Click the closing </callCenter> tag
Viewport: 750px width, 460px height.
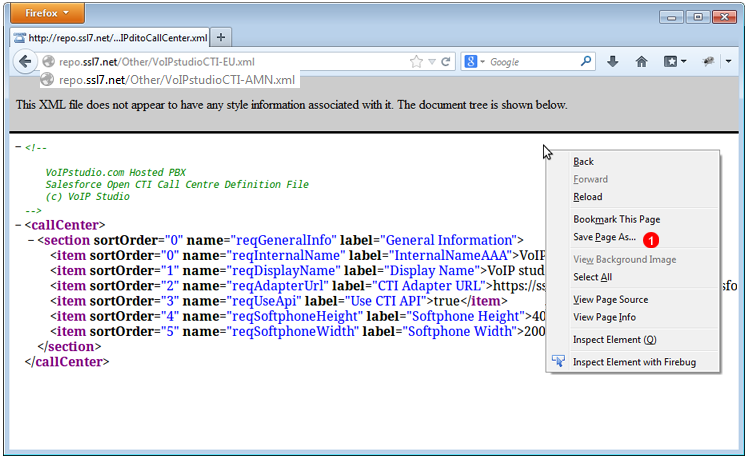[67, 362]
